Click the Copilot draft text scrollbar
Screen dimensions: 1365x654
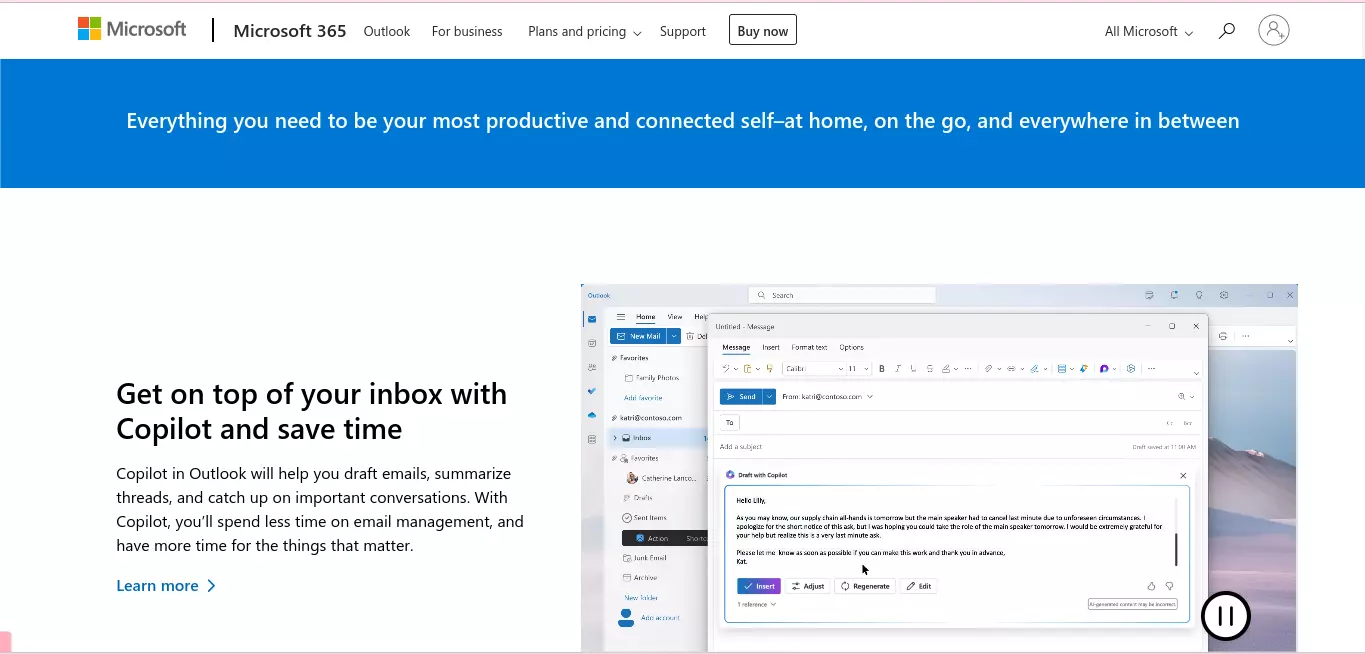pos(1176,550)
